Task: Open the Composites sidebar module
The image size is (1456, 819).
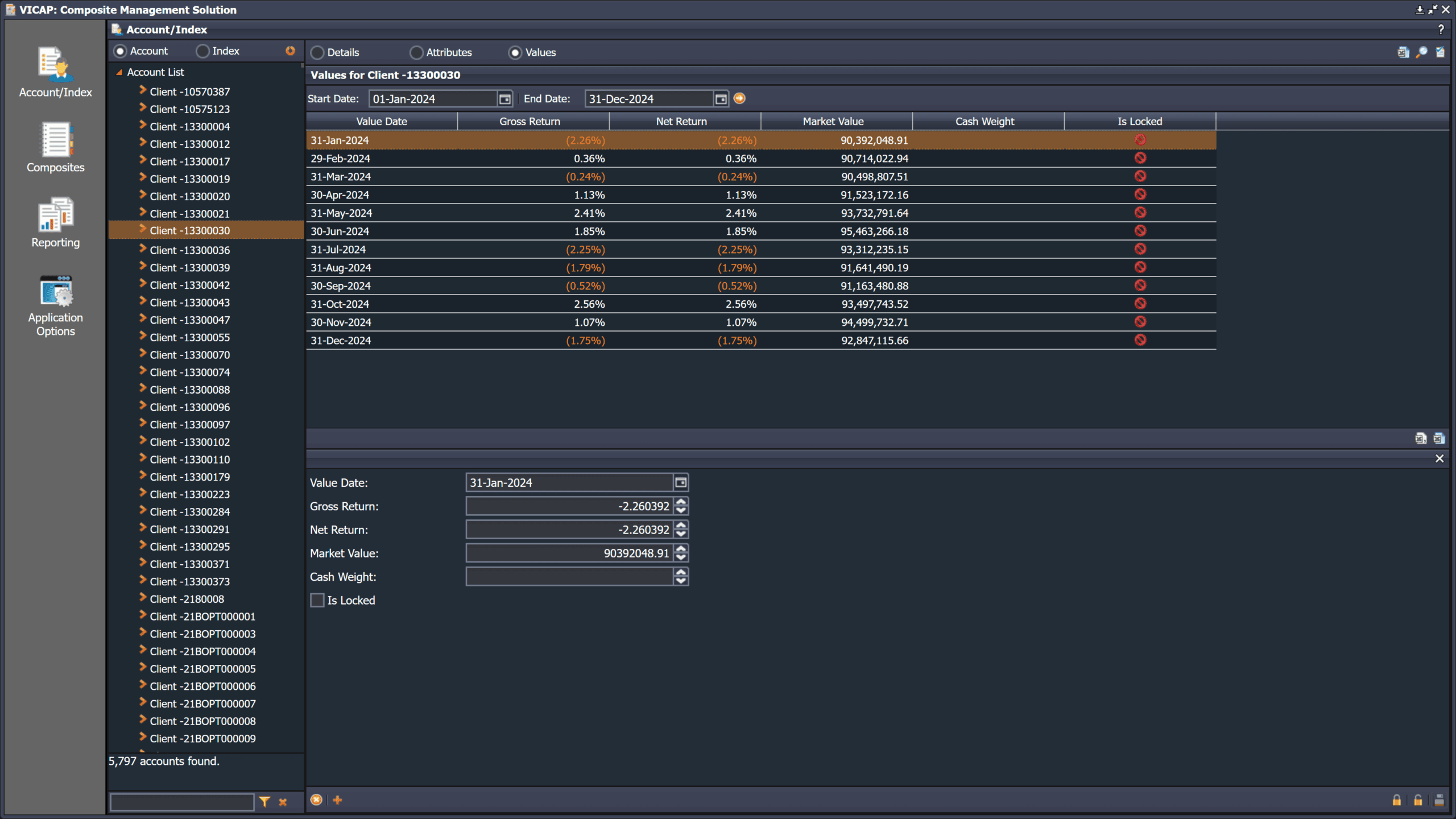Action: [55, 147]
